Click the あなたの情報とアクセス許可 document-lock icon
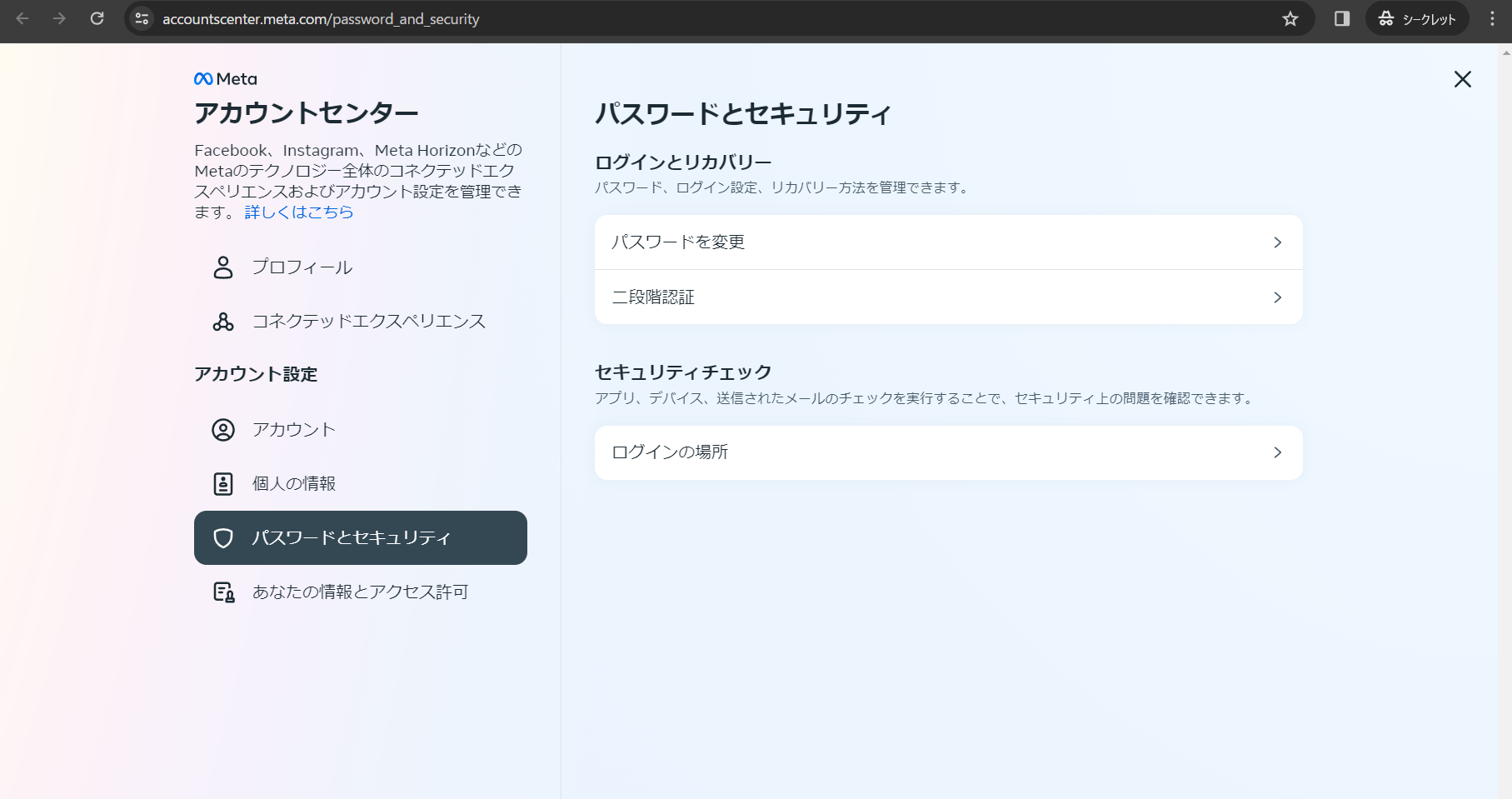Screen dimensions: 1512x799 pyautogui.click(x=223, y=592)
